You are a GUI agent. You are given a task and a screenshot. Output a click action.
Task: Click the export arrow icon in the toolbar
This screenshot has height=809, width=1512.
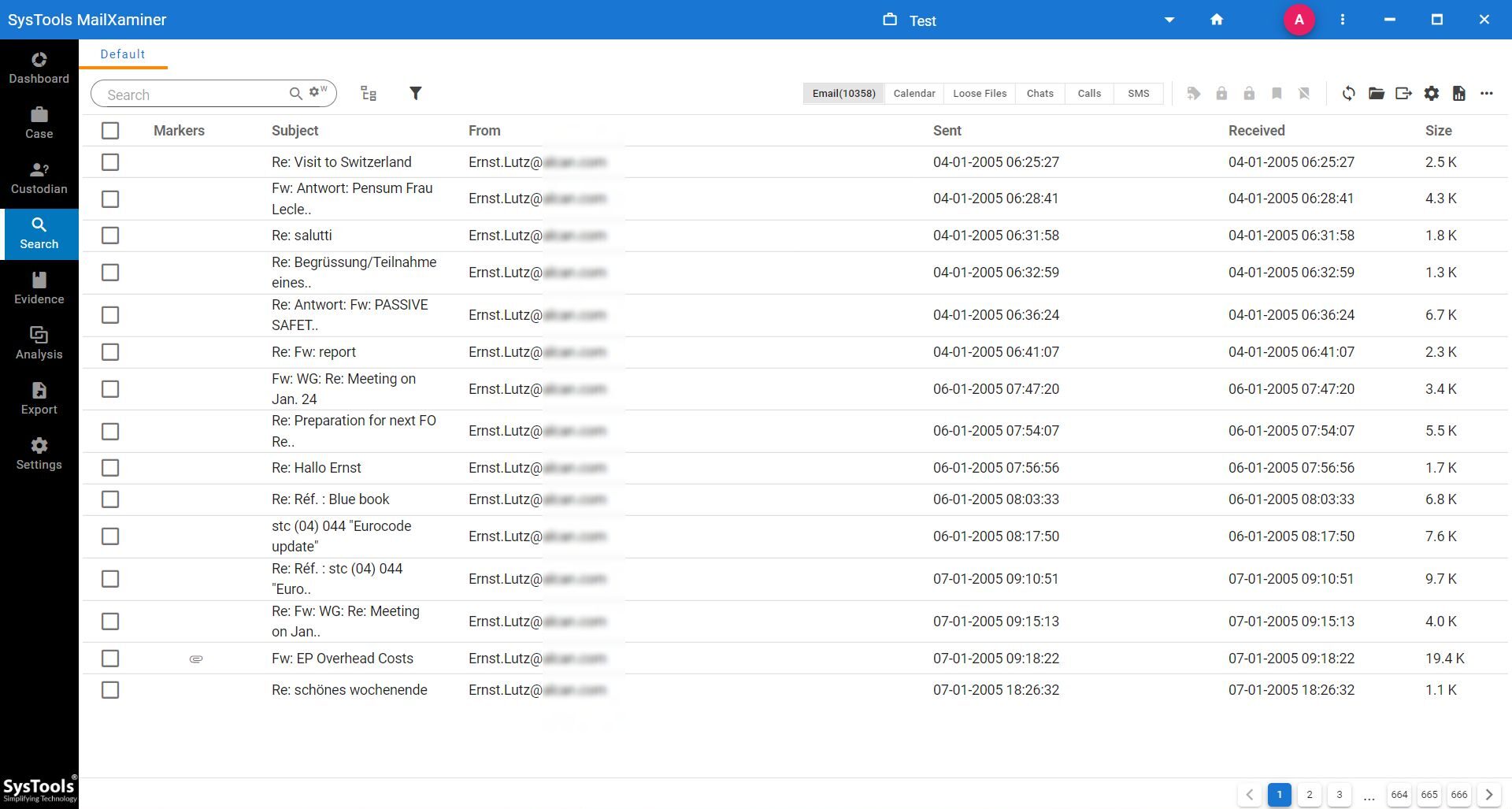coord(1403,94)
